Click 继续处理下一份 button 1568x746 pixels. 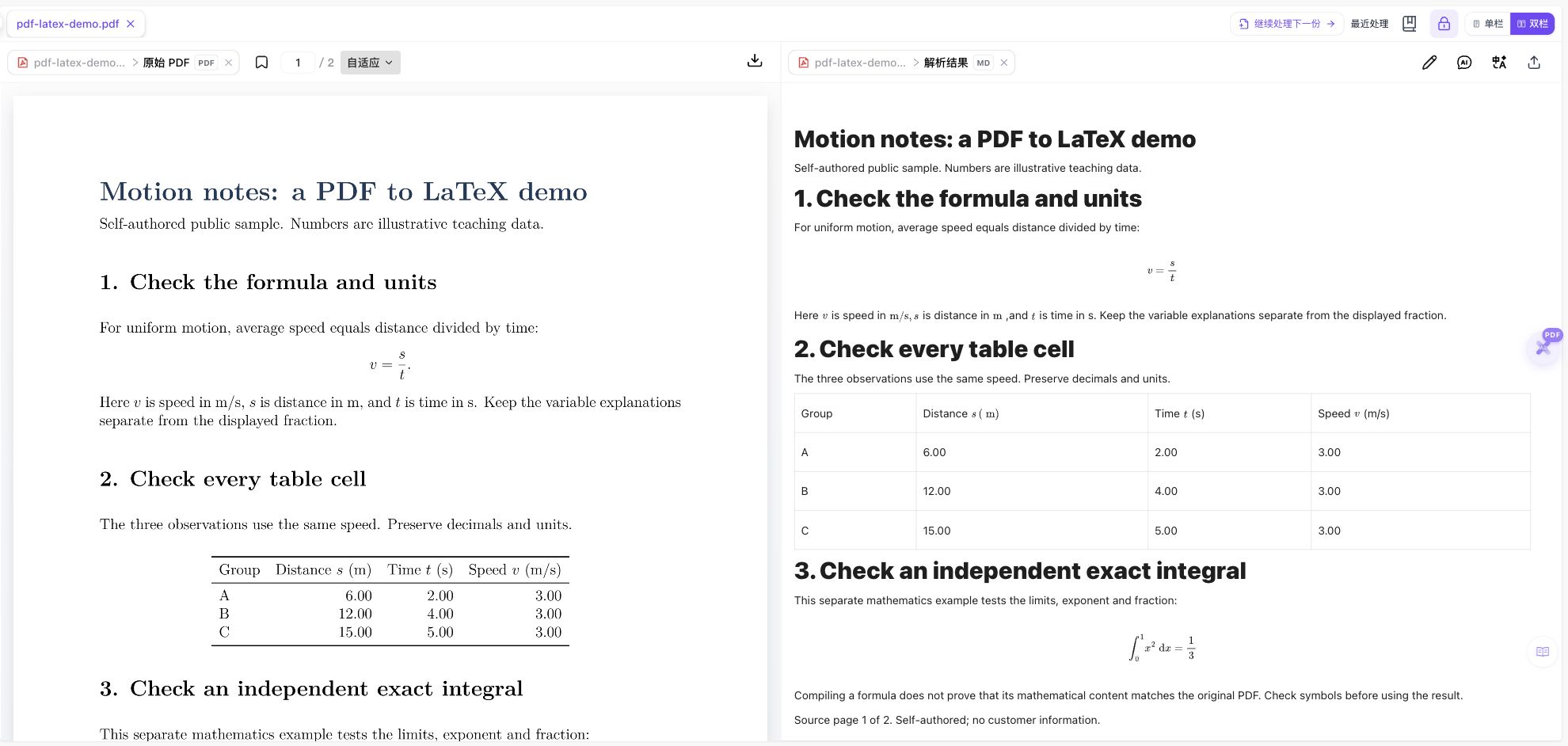[1287, 24]
